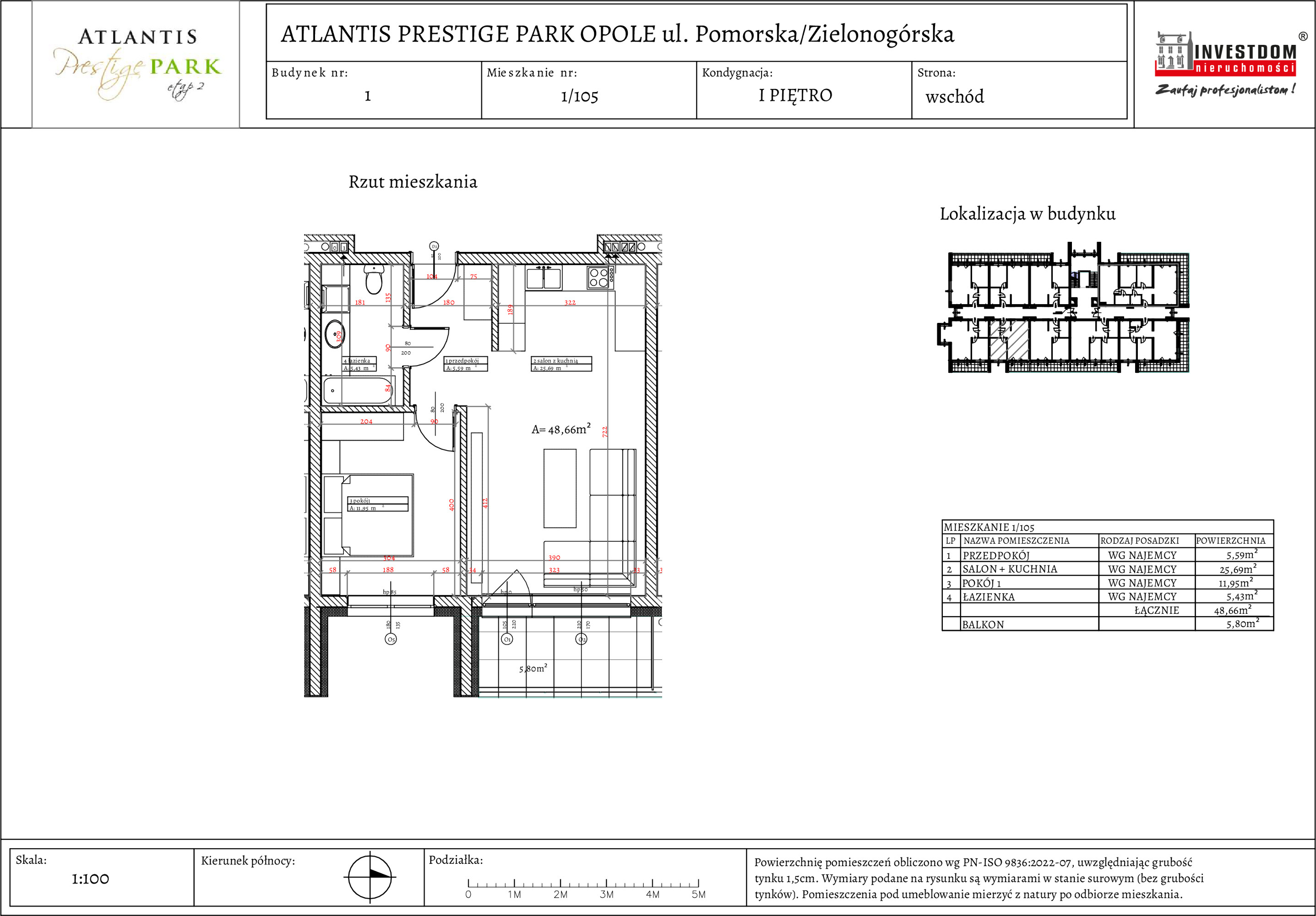Screen dimensions: 1316x916
Task: Select the PRZEDPOKÓJ row name in table
Action: 996,556
